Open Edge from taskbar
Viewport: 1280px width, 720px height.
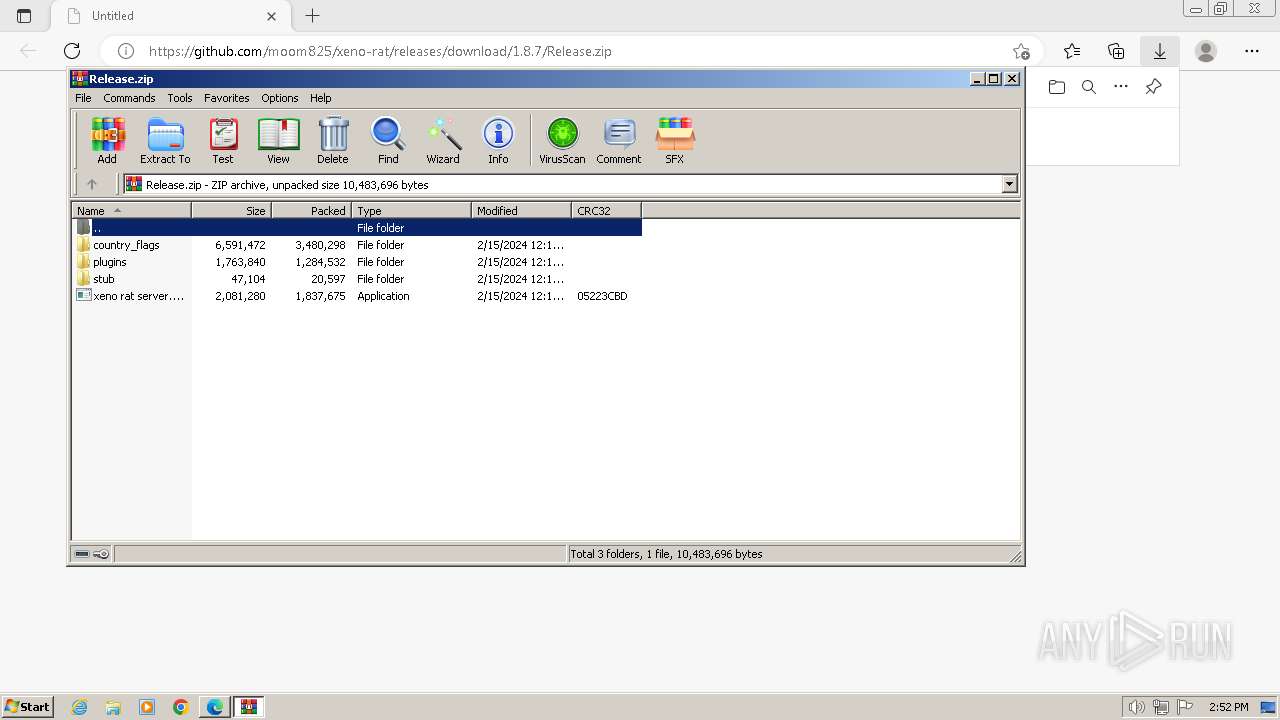pos(214,707)
